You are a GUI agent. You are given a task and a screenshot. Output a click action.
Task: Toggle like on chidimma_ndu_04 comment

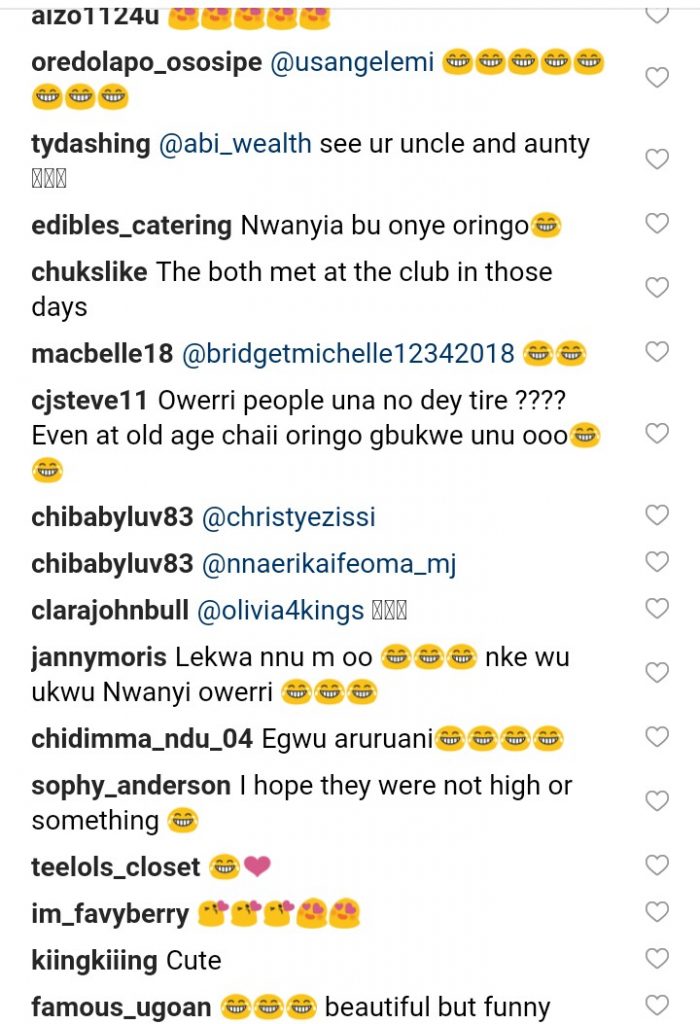click(x=656, y=737)
